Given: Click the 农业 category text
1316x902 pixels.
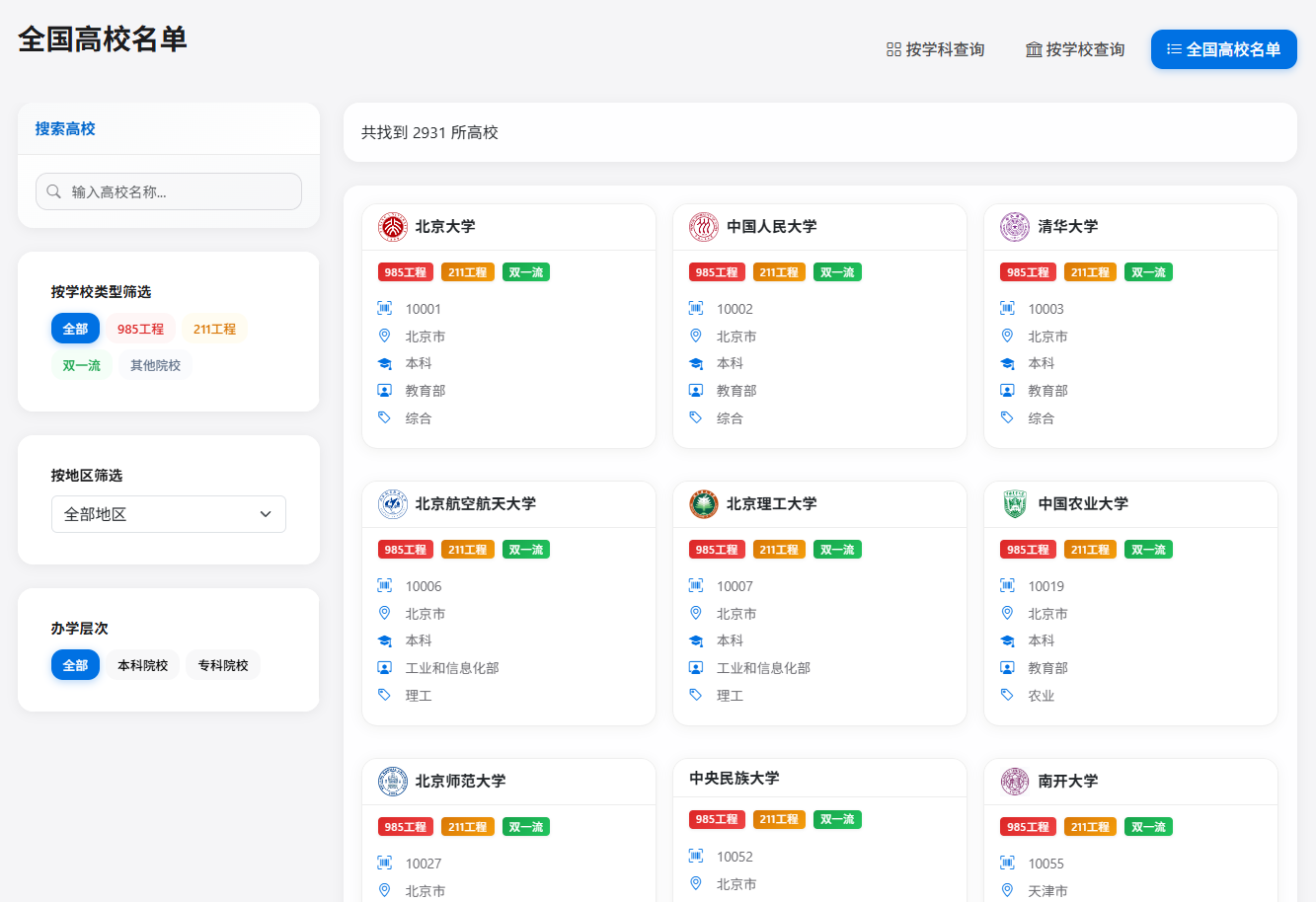Looking at the screenshot, I should click(x=1041, y=696).
